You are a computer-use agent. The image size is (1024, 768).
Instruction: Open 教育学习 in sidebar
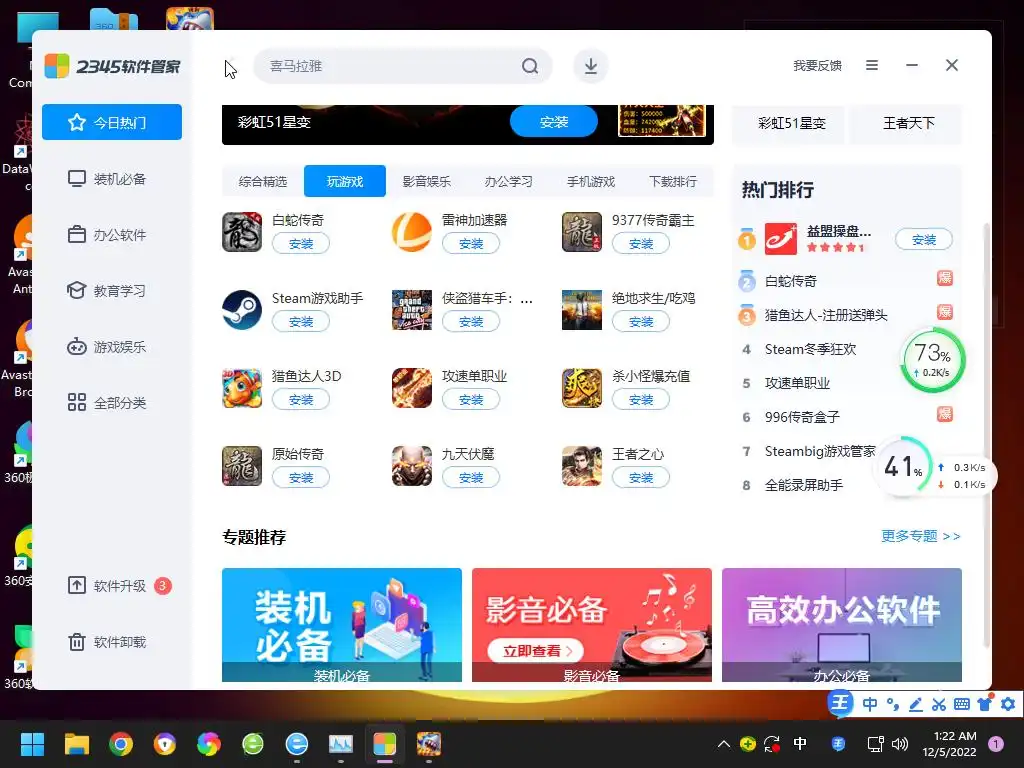[x=112, y=291]
